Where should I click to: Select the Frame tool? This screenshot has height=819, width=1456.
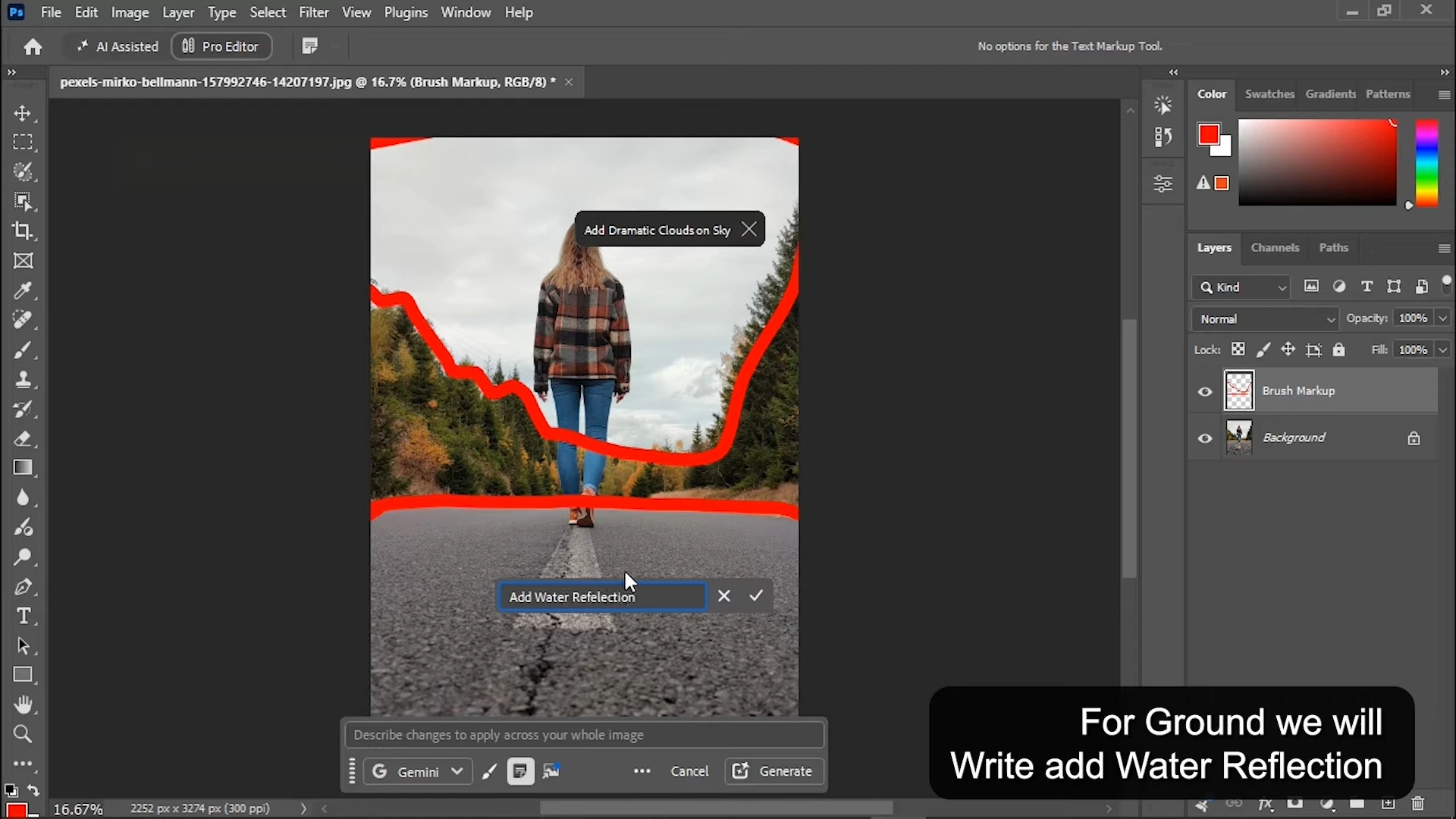(23, 261)
